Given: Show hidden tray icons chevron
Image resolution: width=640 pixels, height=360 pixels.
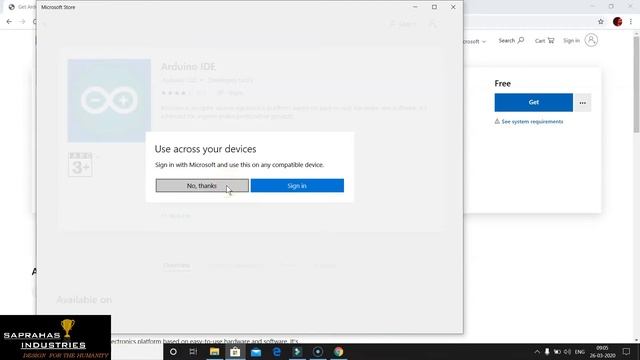Looking at the screenshot, I should [x=537, y=352].
